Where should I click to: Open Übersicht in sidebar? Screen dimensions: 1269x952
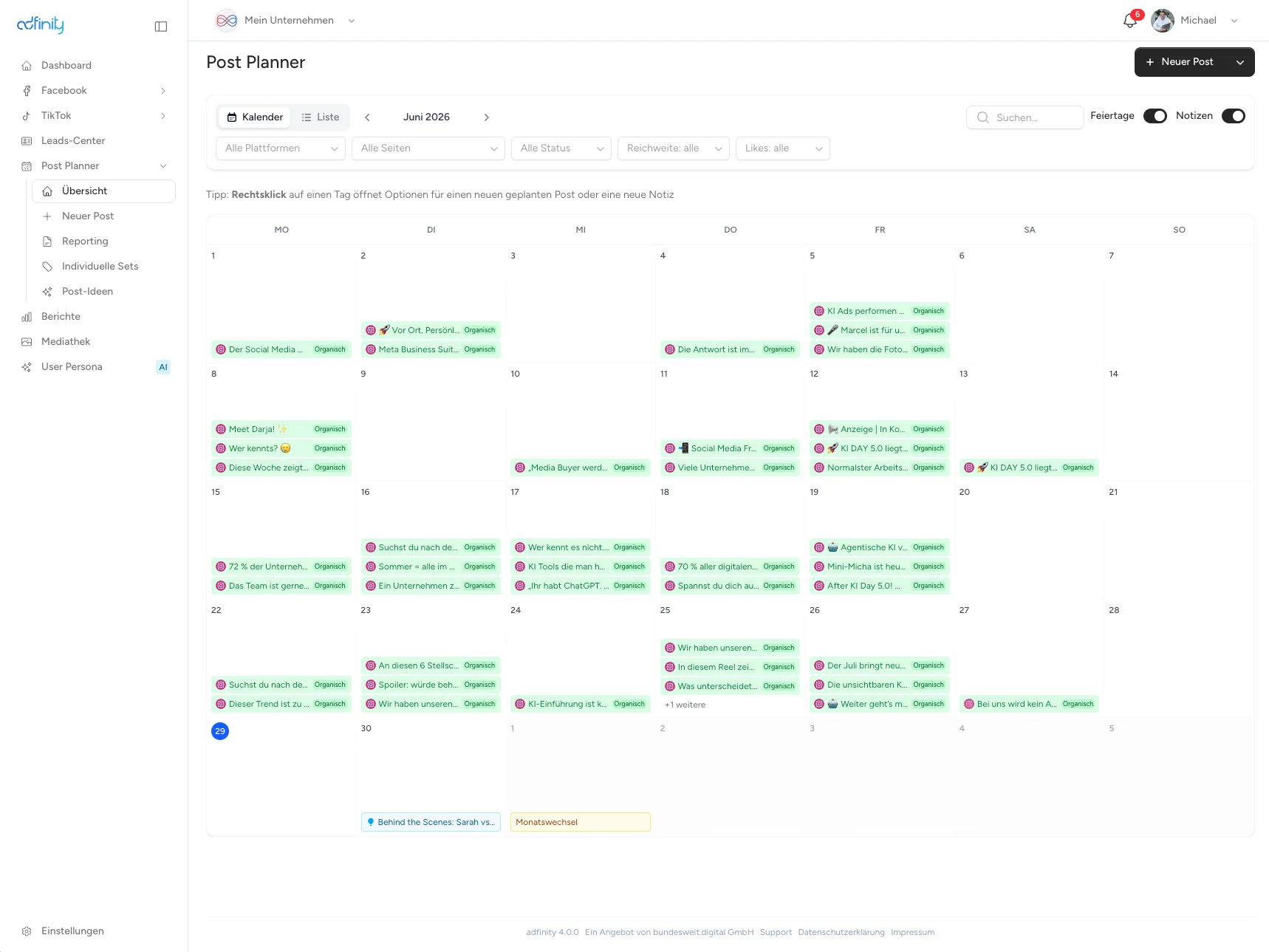click(103, 191)
